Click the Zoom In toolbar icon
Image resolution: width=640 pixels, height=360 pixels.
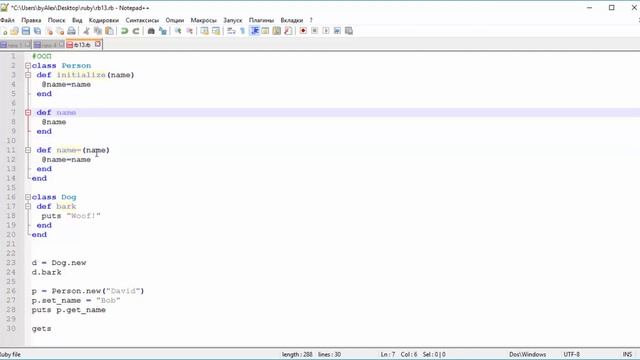(178, 31)
